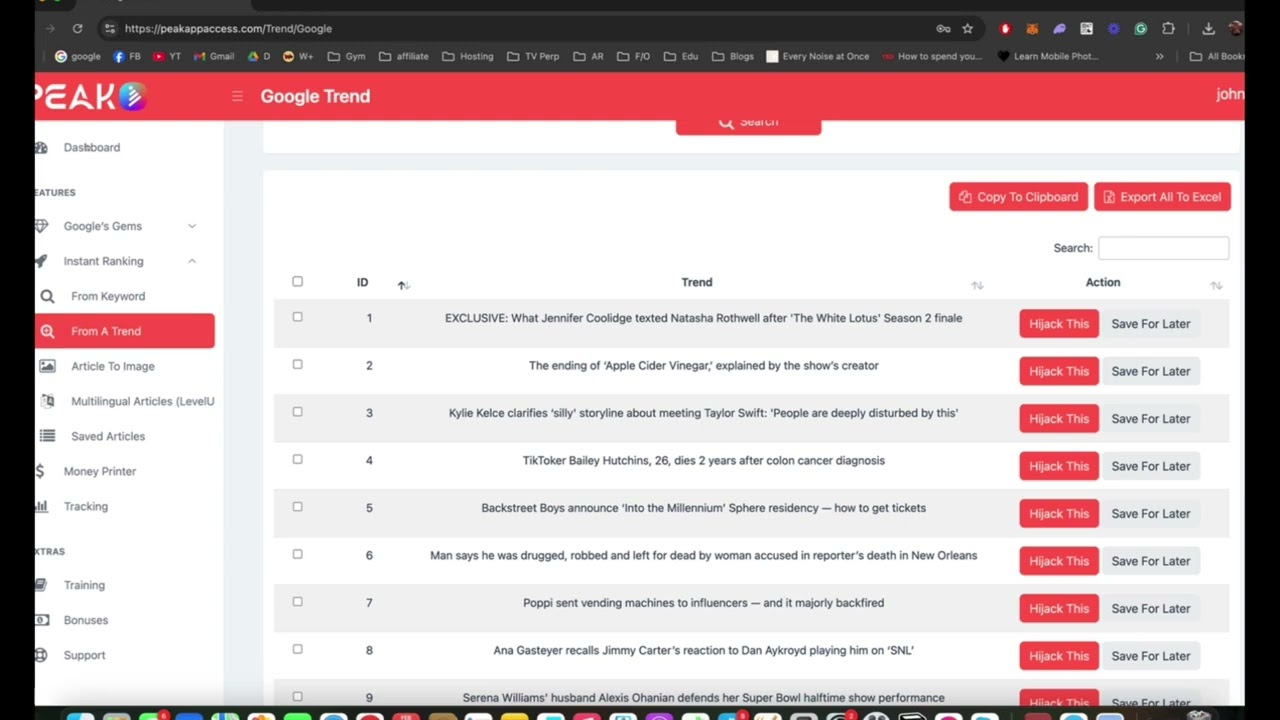Open Multilingual Articles sidebar item

142,401
